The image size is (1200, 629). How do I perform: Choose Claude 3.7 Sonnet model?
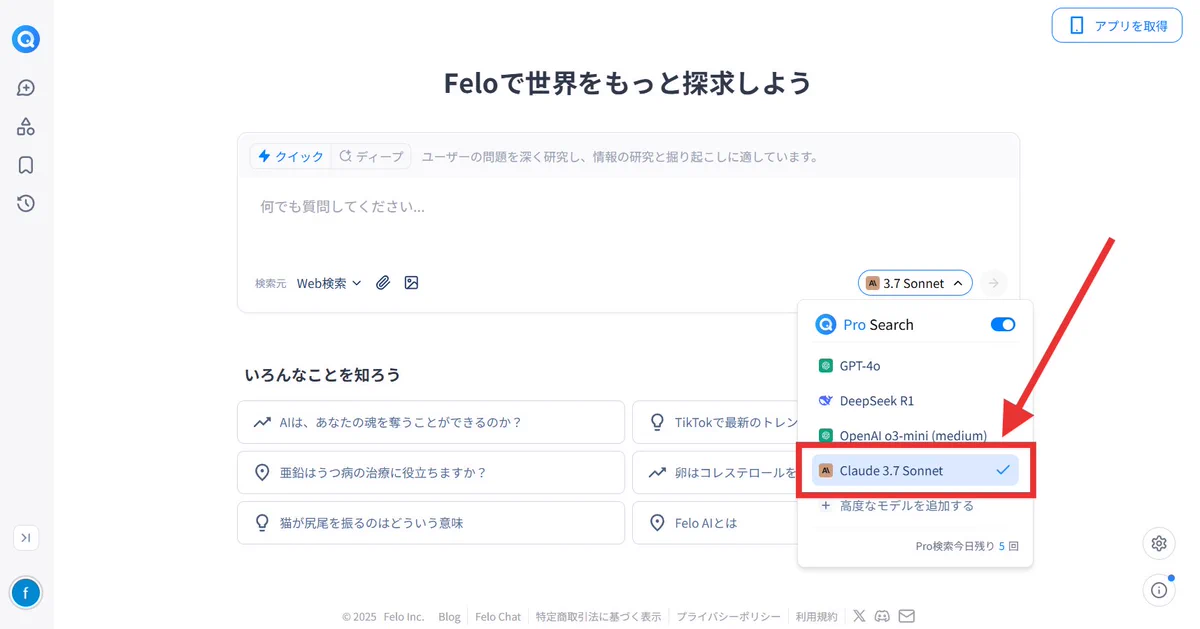coord(915,470)
